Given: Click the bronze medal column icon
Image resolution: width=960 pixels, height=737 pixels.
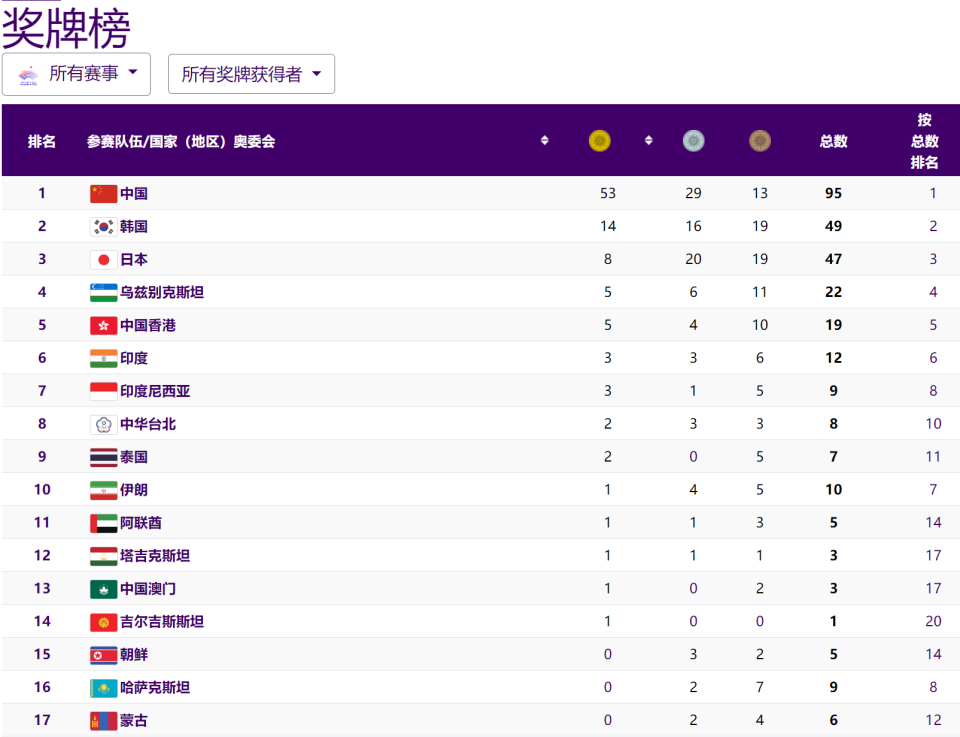Looking at the screenshot, I should (x=760, y=141).
